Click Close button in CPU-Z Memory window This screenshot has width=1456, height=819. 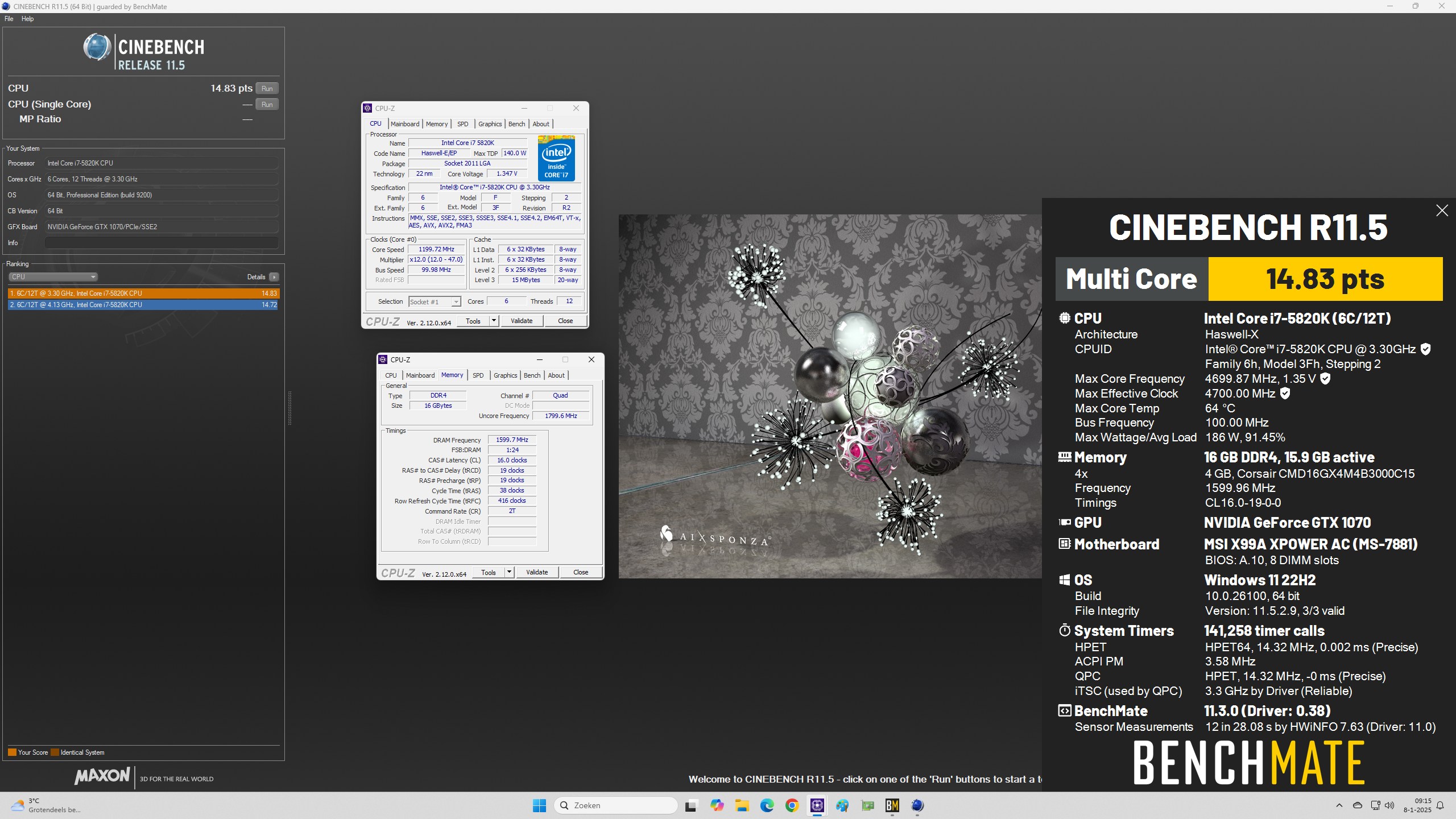tap(581, 572)
